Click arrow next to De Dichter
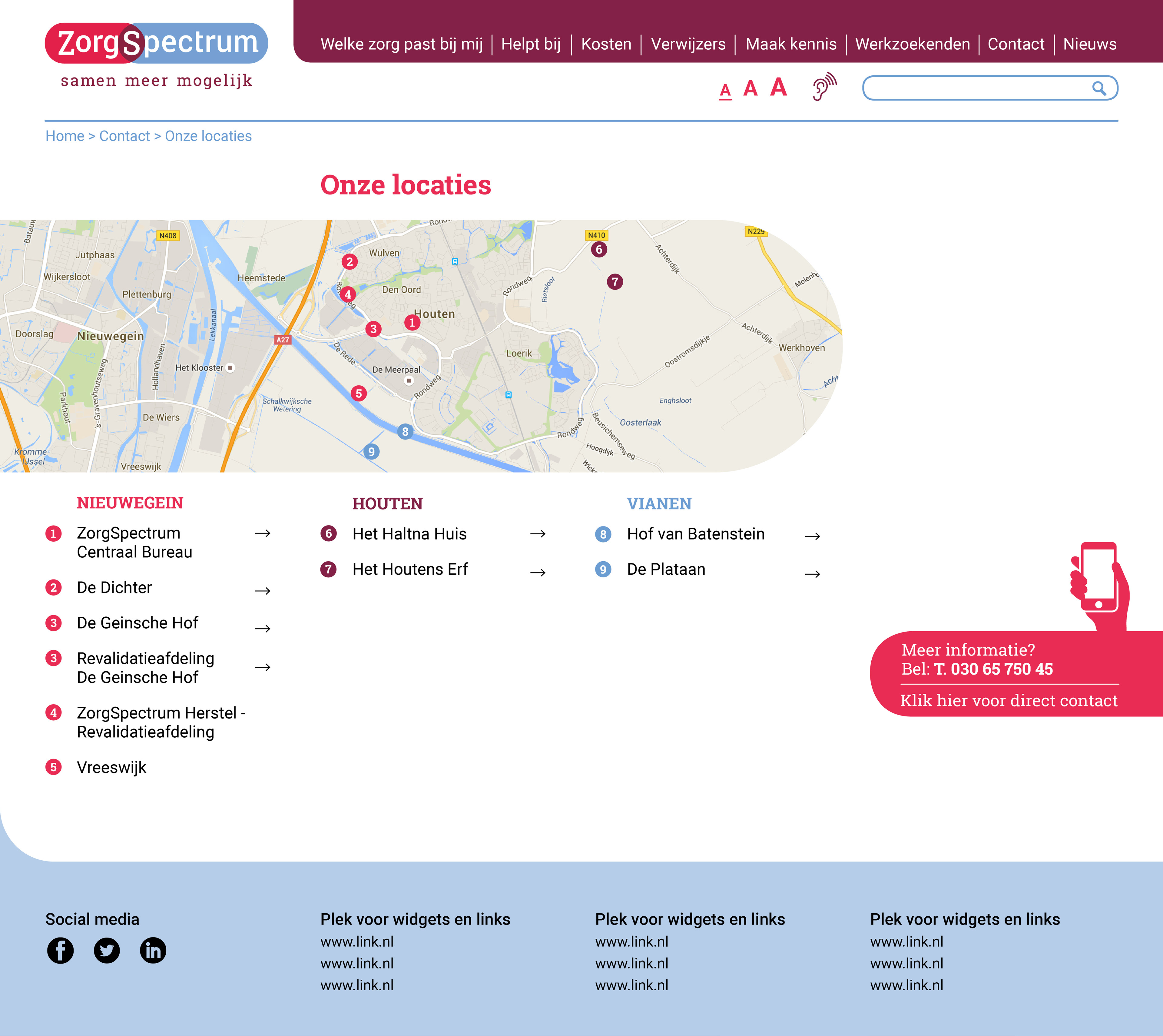This screenshot has height=1036, width=1163. (x=262, y=591)
